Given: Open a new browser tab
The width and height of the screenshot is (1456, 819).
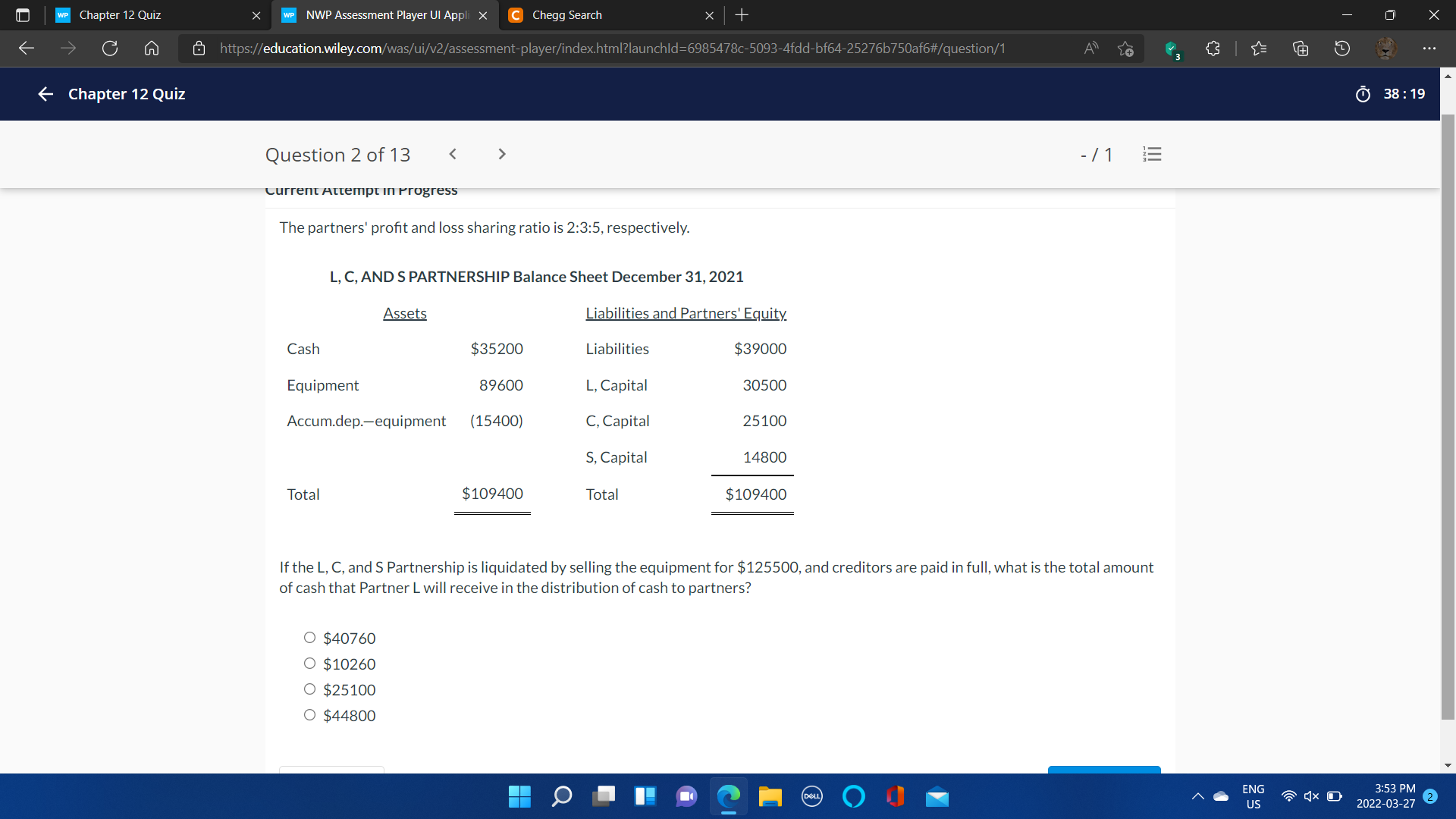Looking at the screenshot, I should [742, 15].
